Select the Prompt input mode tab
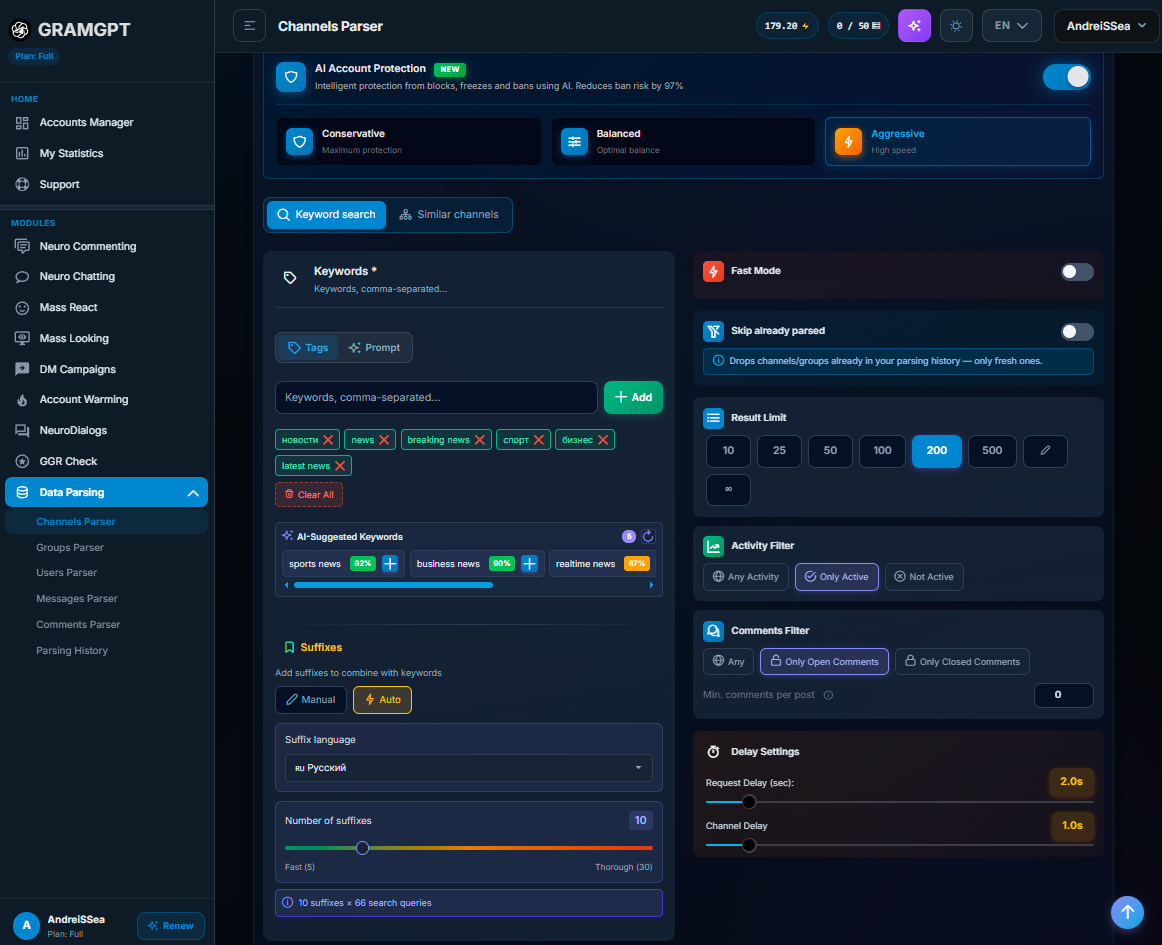 [374, 348]
